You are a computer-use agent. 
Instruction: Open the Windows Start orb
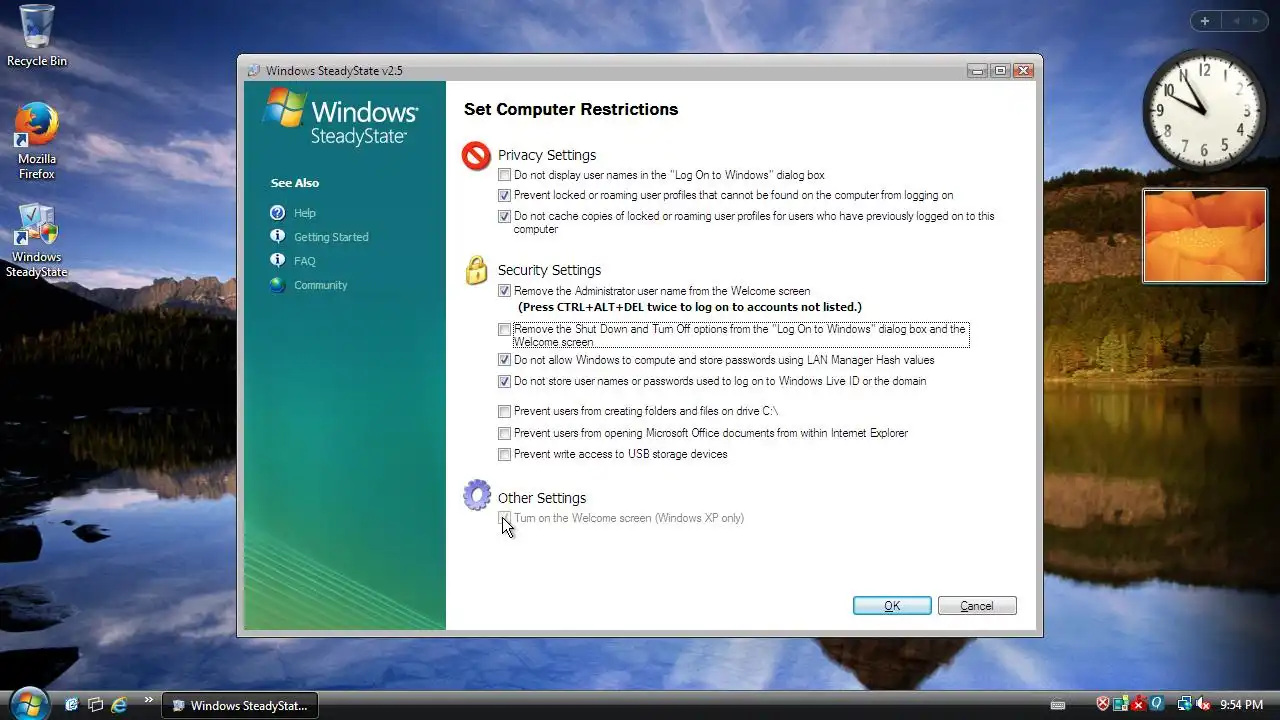coord(29,703)
